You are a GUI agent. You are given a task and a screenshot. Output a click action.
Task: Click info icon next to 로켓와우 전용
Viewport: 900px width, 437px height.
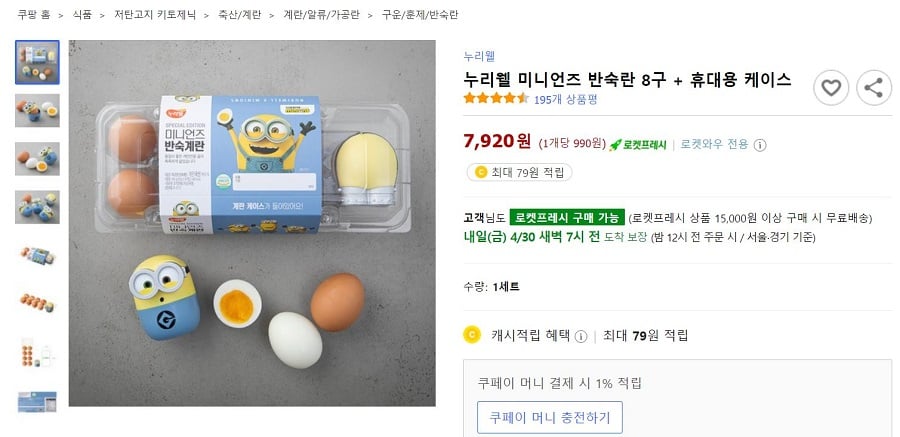pyautogui.click(x=760, y=144)
